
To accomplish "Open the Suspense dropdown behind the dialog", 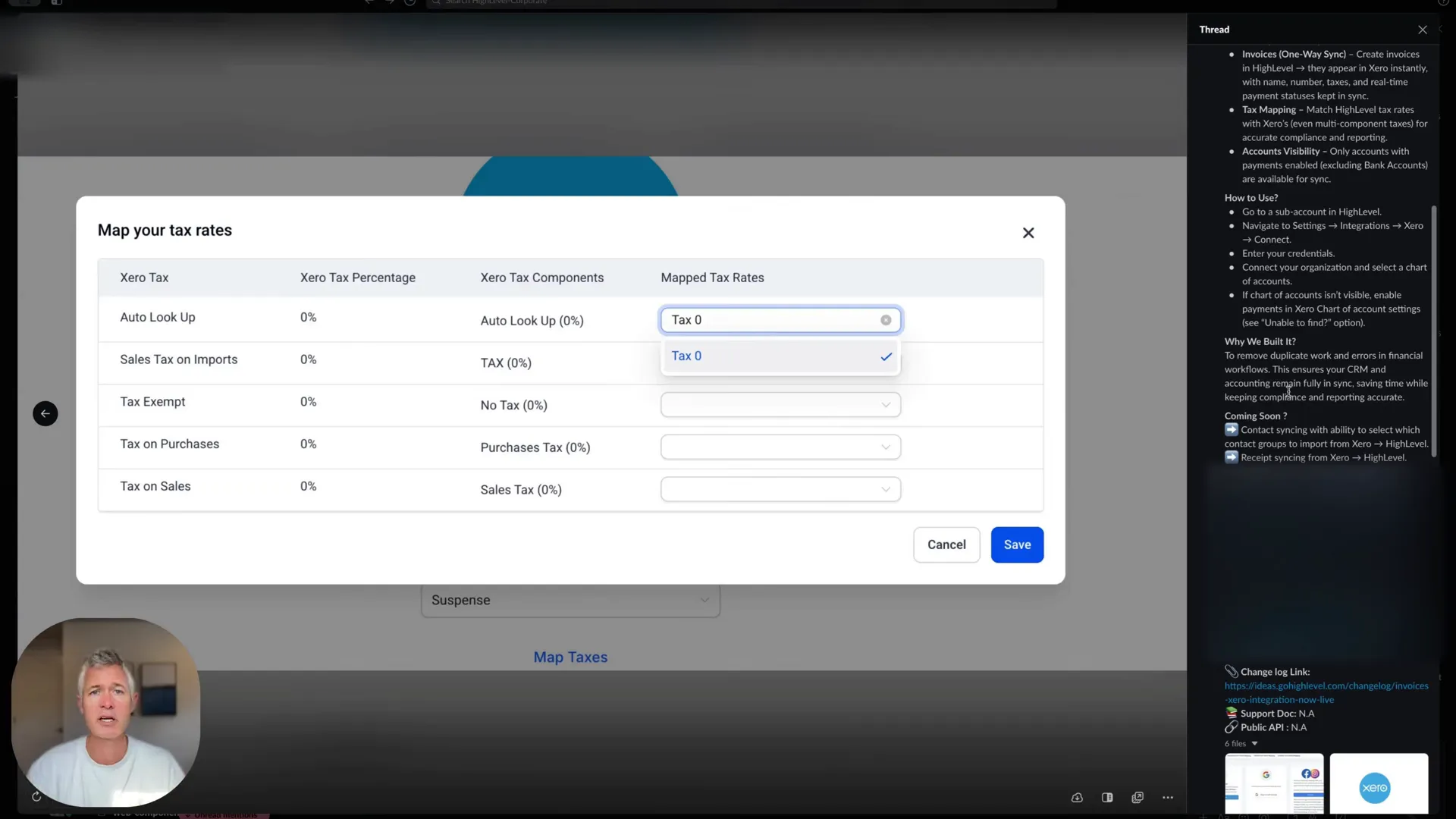I will point(570,600).
